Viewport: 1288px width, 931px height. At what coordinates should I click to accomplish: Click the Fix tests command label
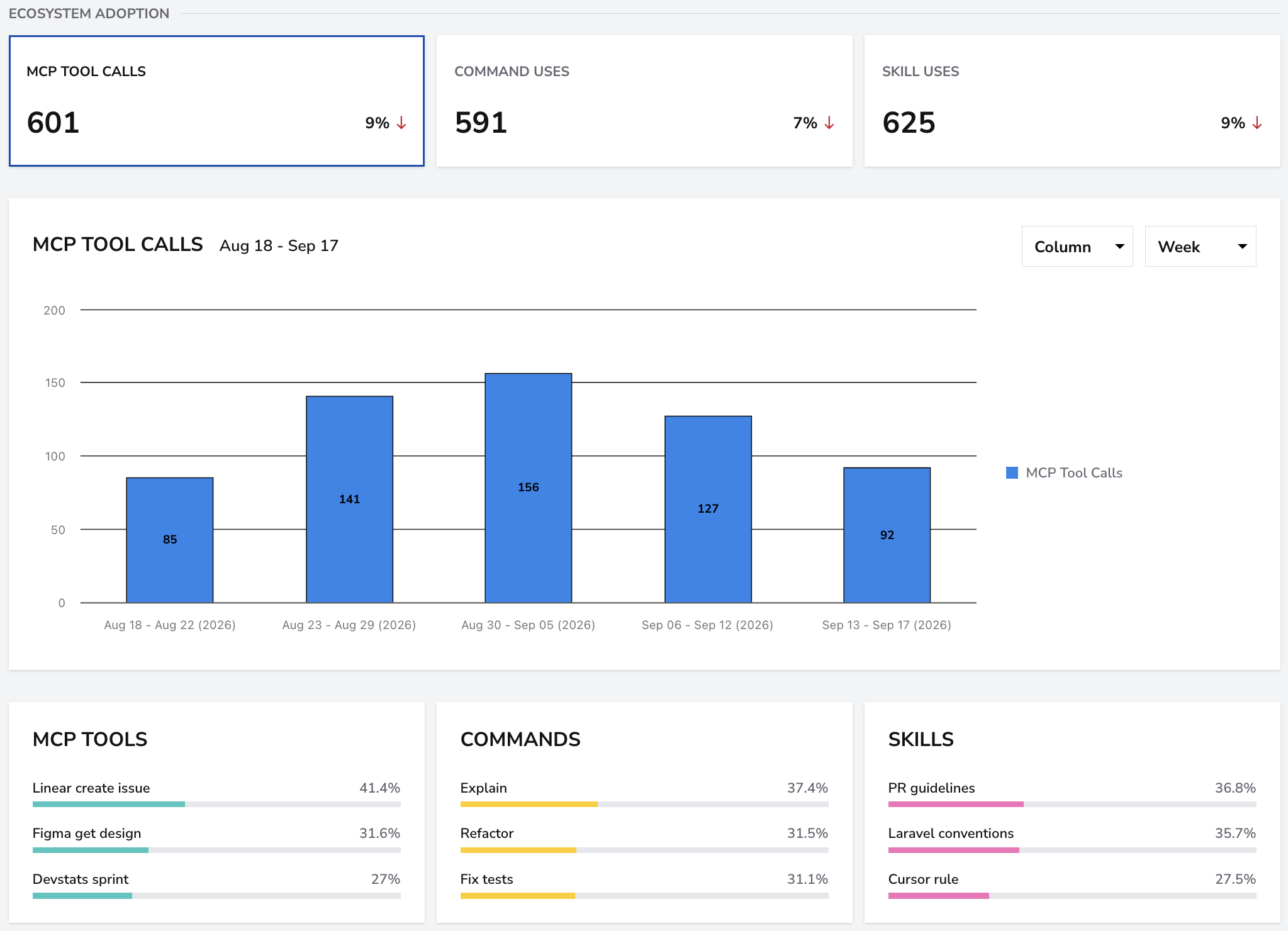(x=487, y=879)
